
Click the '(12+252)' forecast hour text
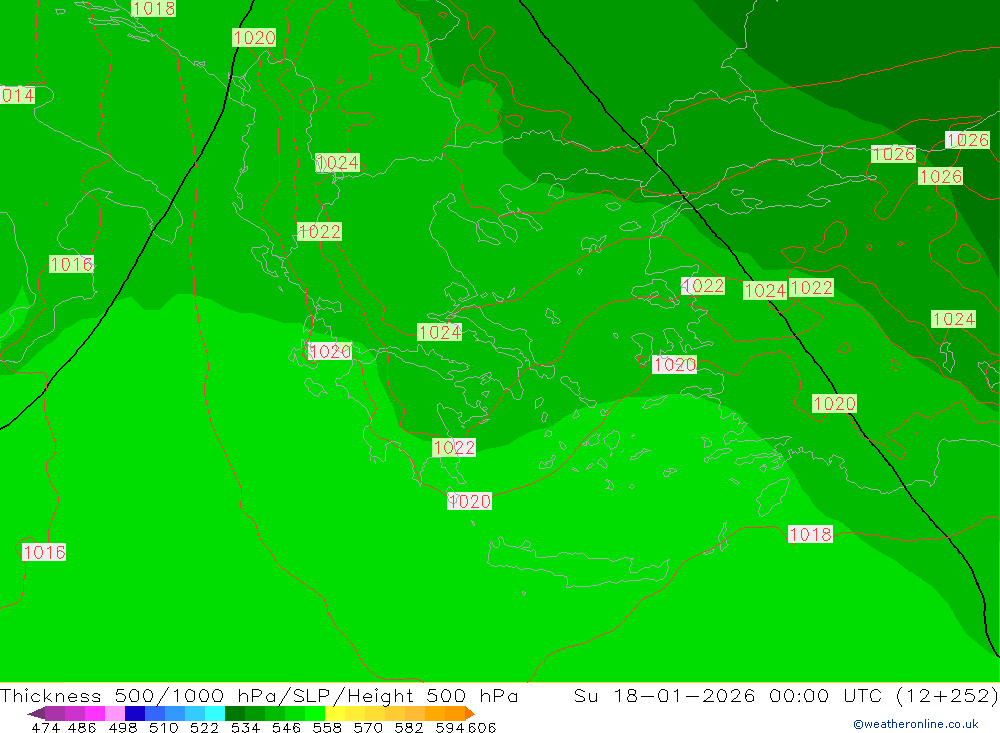tap(946, 695)
